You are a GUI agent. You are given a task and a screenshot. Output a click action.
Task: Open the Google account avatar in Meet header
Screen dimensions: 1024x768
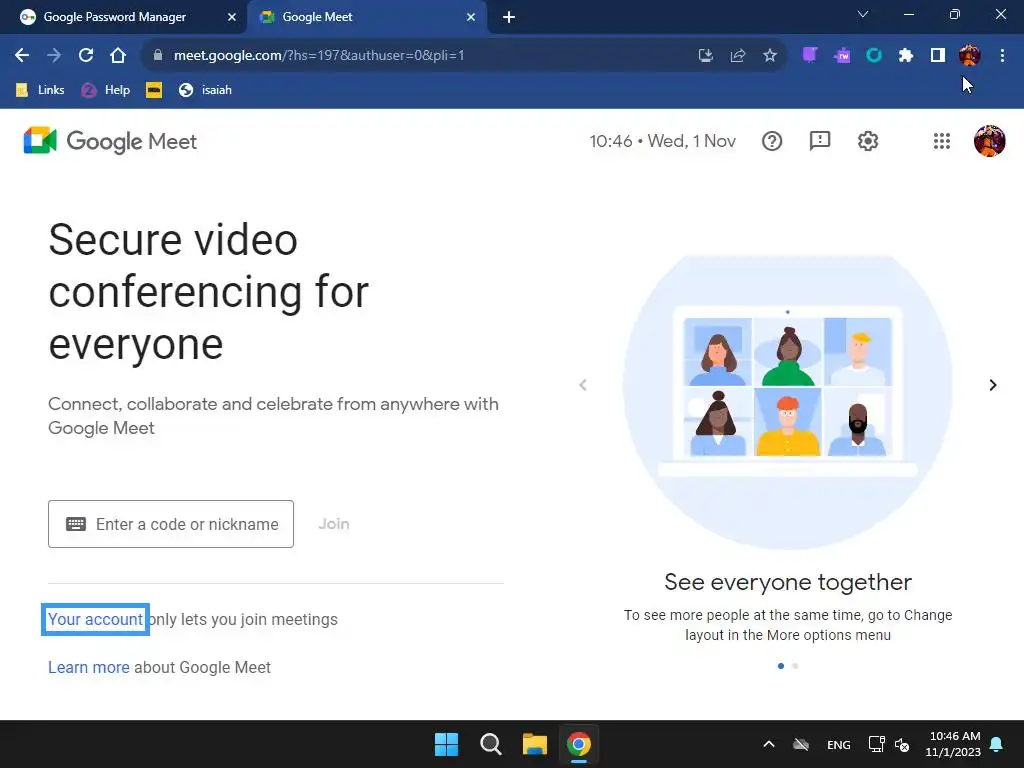click(x=989, y=141)
